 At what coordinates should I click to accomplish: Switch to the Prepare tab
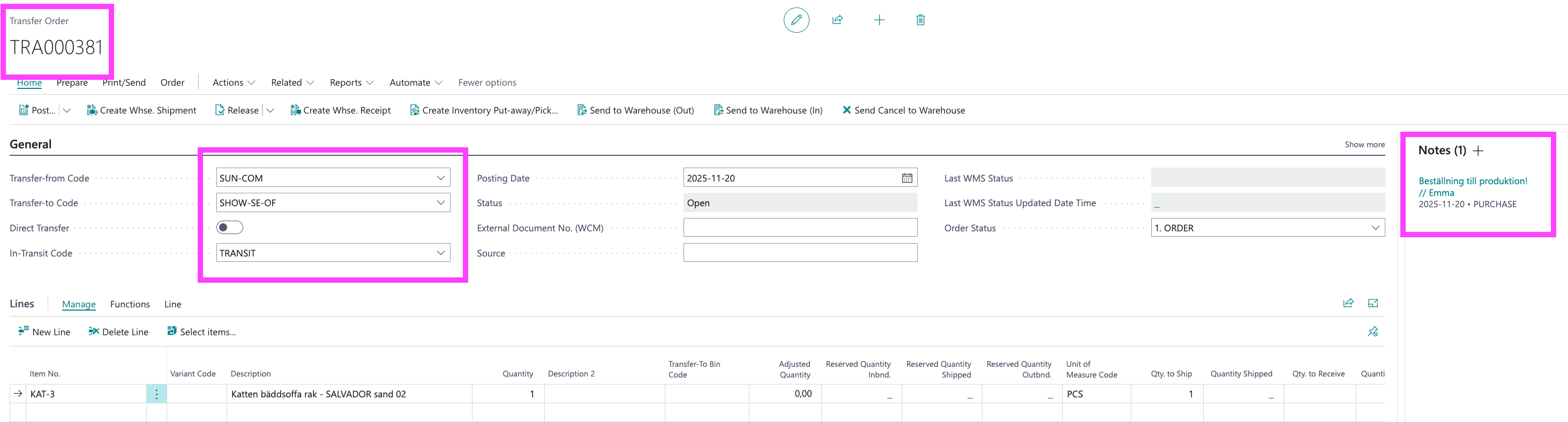(72, 82)
